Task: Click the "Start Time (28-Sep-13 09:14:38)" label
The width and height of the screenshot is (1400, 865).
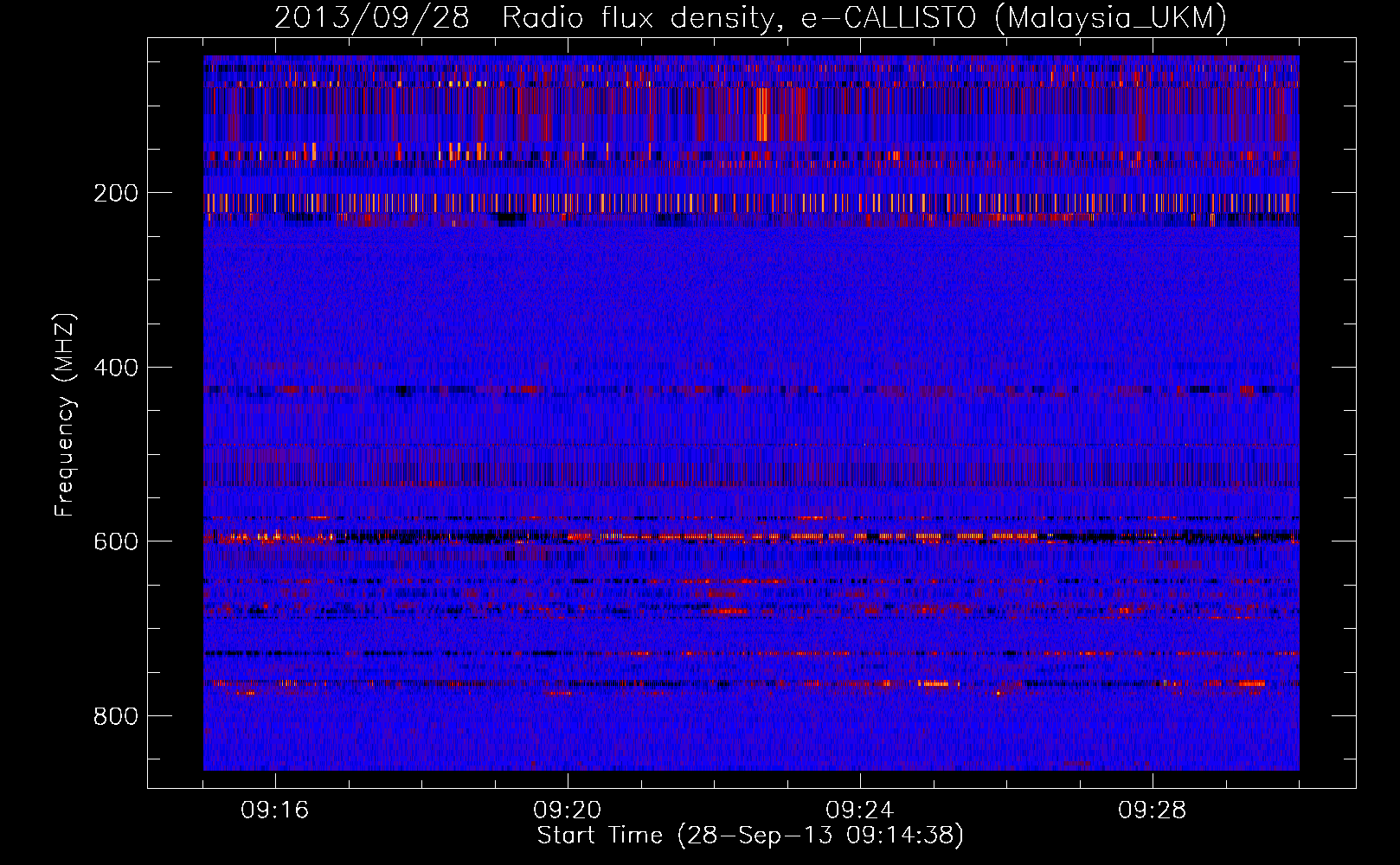Action: click(x=750, y=836)
